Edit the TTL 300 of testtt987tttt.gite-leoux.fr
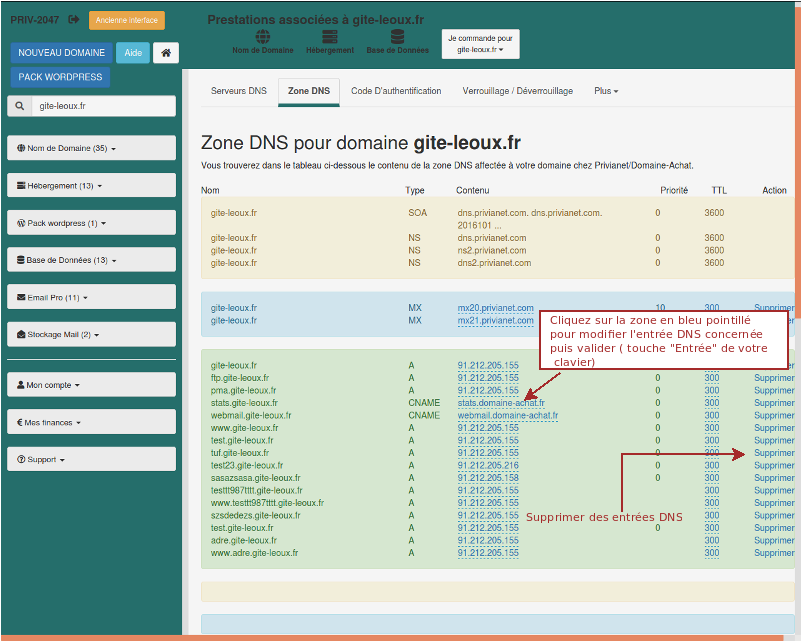This screenshot has width=803, height=643. [712, 490]
